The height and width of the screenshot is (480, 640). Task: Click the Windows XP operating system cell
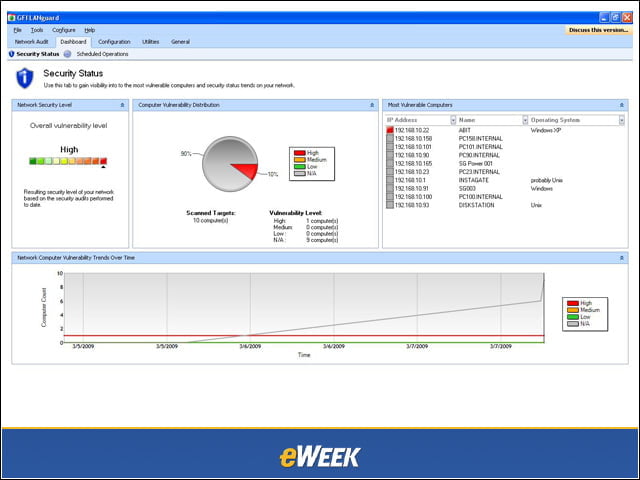pos(546,130)
